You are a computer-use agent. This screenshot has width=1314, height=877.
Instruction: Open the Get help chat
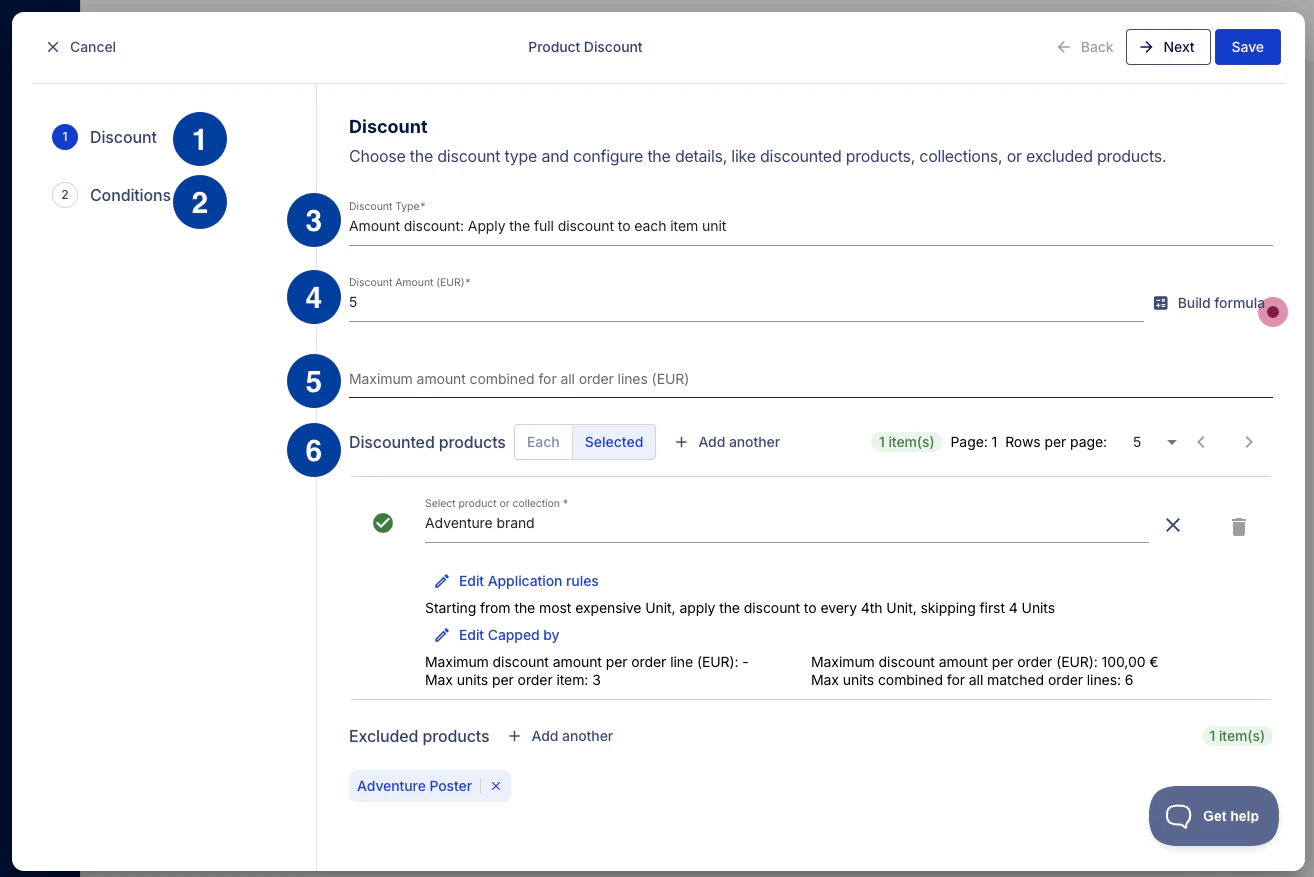tap(1214, 816)
